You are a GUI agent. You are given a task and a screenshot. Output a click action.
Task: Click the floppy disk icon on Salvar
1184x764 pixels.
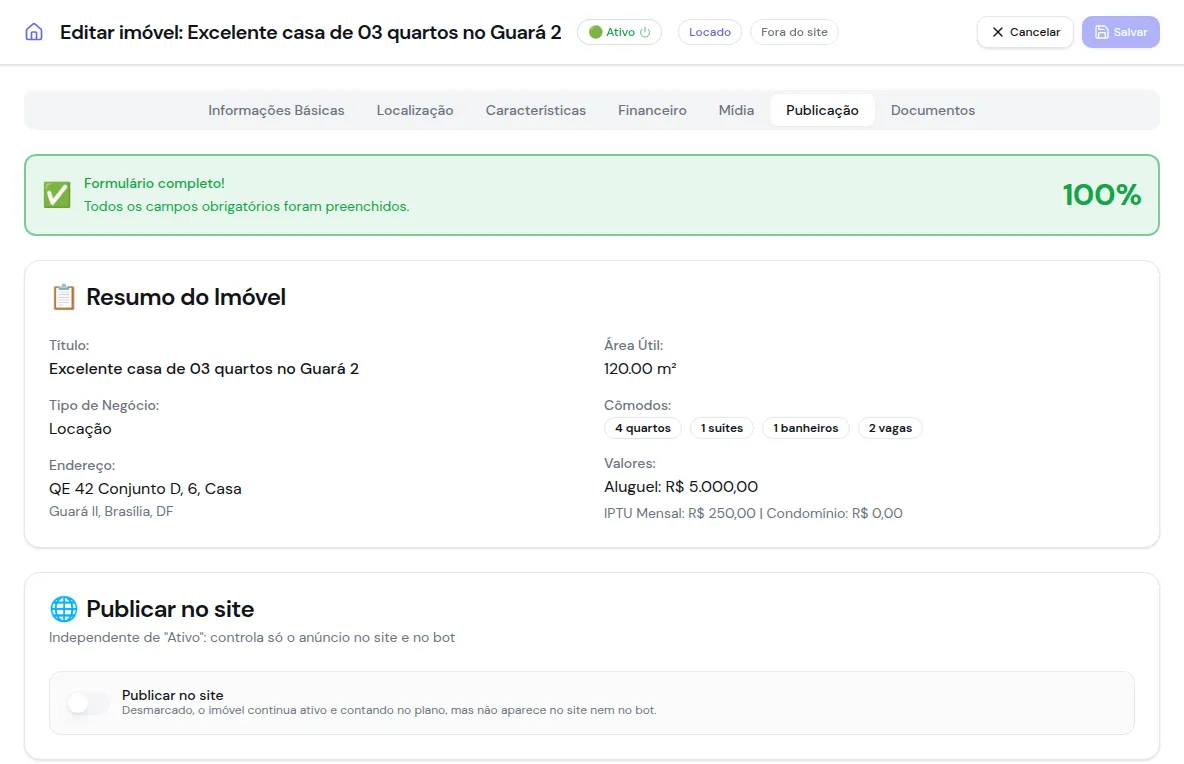1102,32
